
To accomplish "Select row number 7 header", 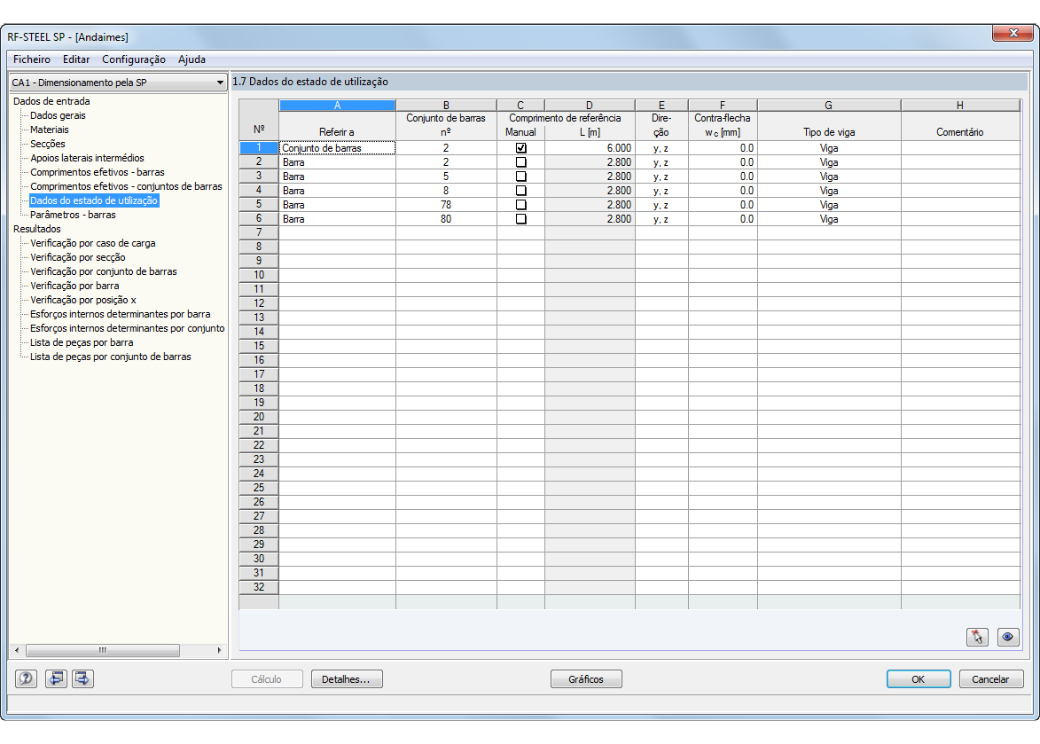I will click(x=259, y=233).
